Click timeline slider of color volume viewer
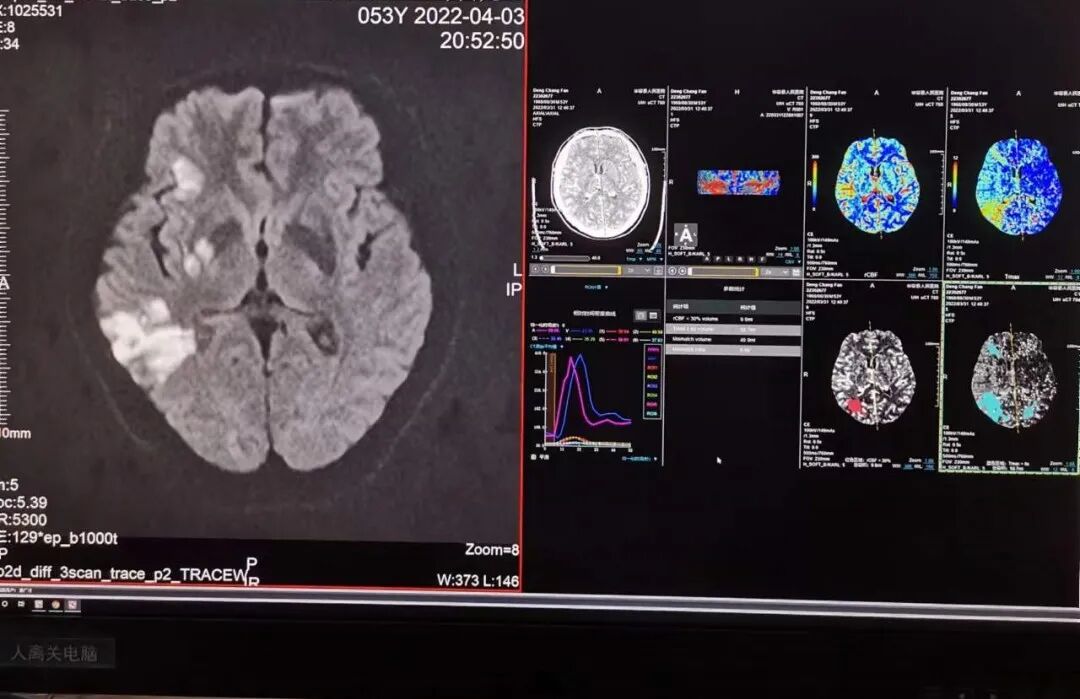Image resolution: width=1080 pixels, height=699 pixels. point(723,271)
